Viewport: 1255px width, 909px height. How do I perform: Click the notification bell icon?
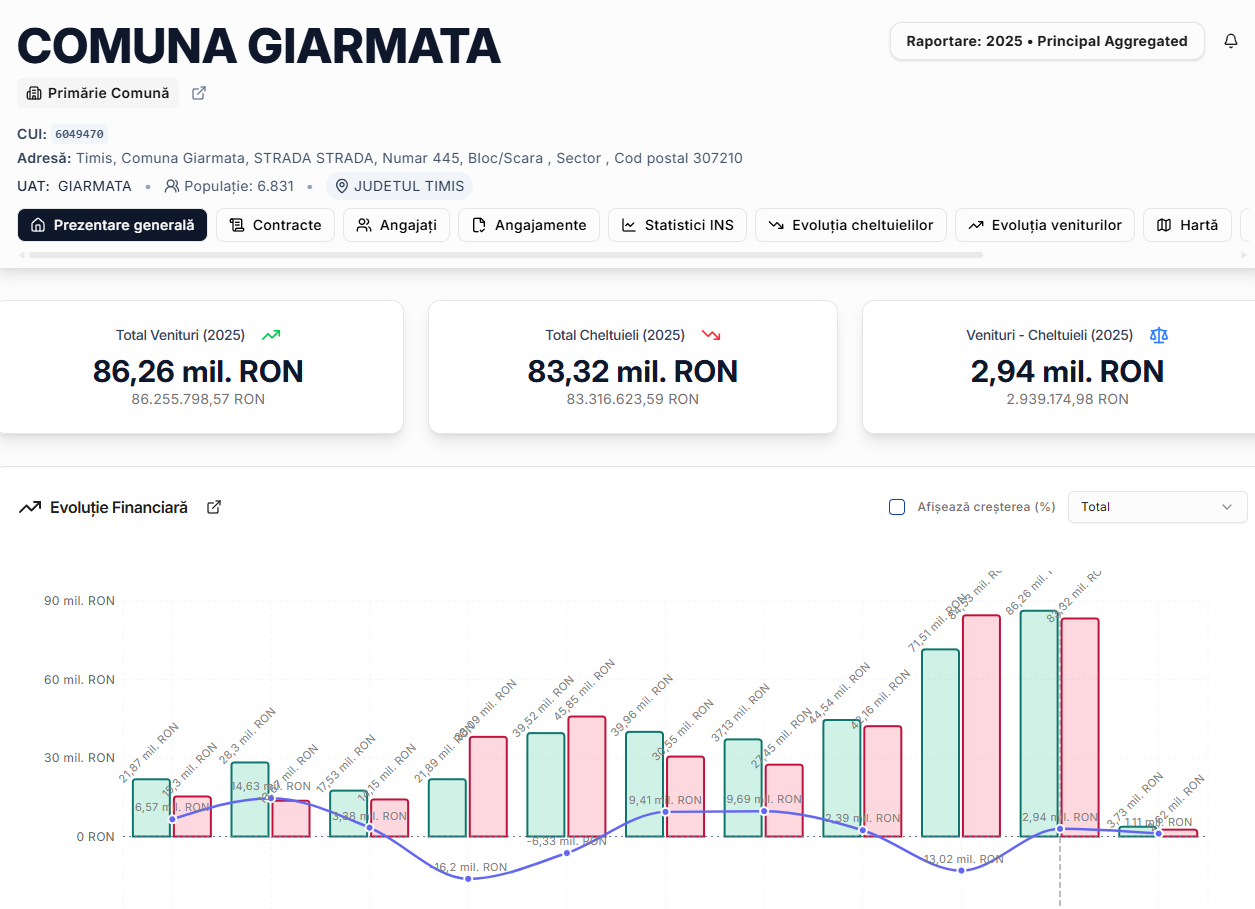click(x=1231, y=41)
